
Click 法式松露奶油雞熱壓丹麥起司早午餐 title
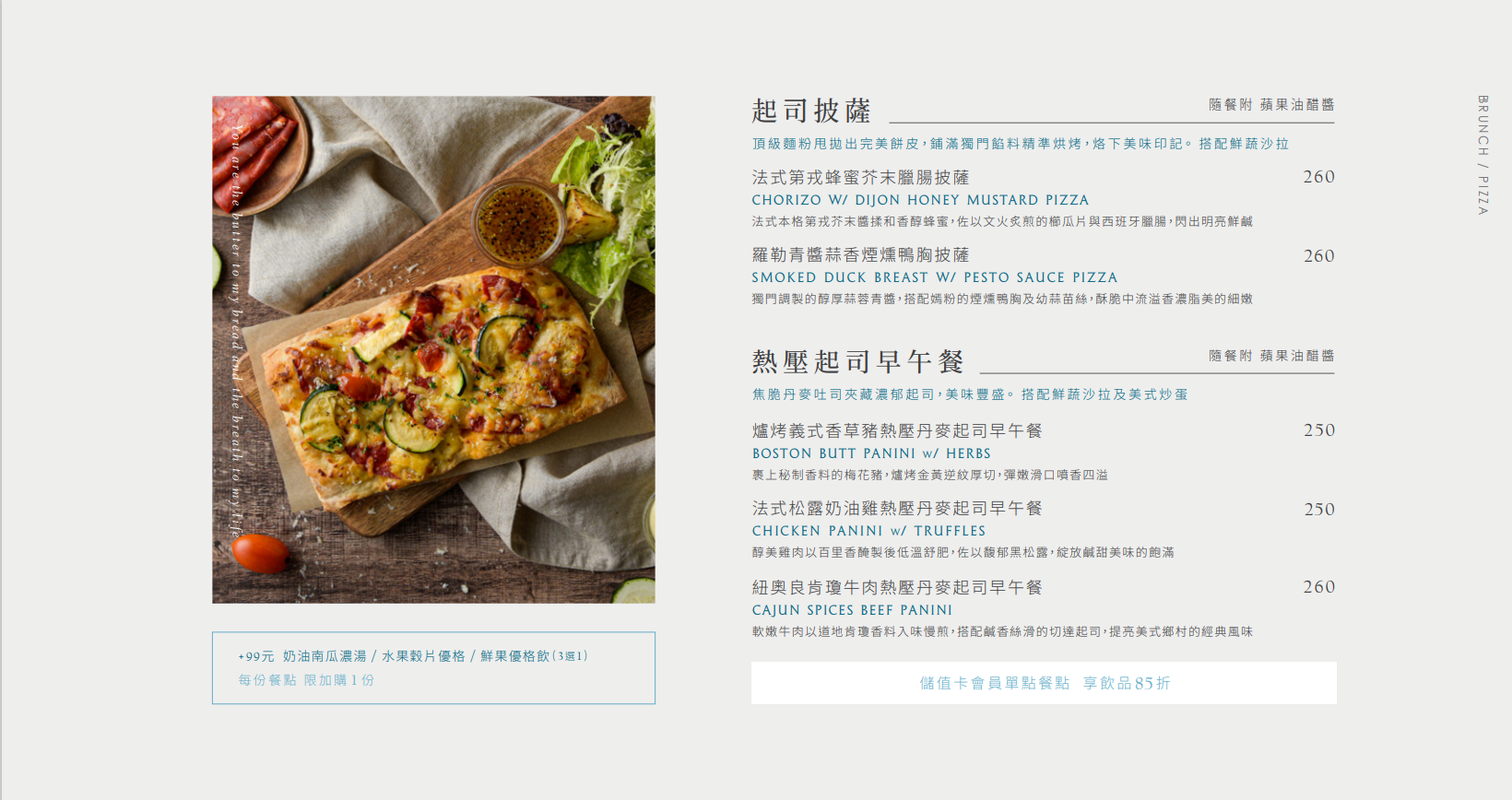(897, 508)
